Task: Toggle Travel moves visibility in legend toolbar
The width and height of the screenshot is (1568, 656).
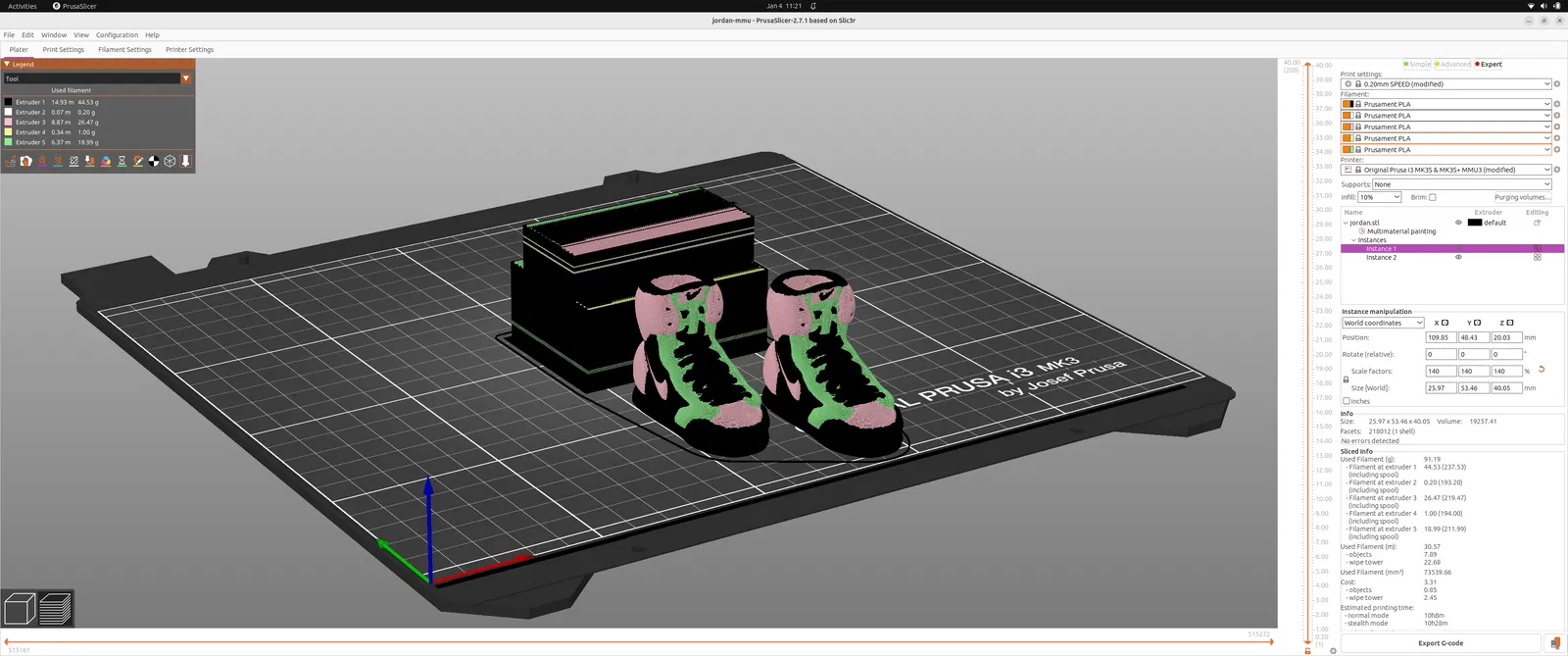Action: (x=11, y=161)
